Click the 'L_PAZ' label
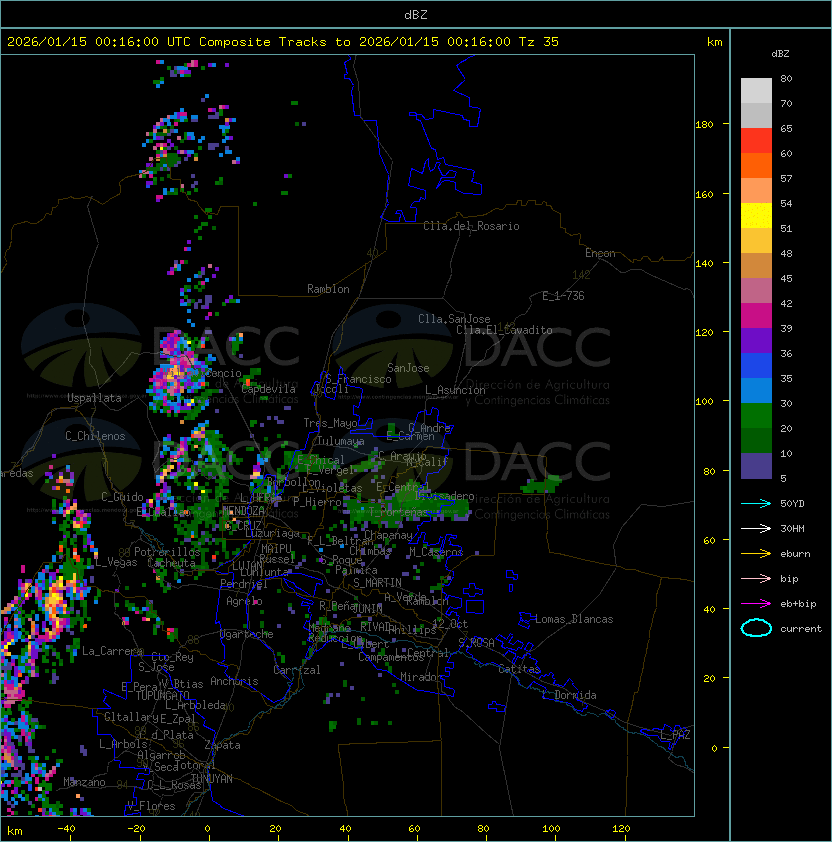The height and width of the screenshot is (842, 832). click(x=675, y=735)
